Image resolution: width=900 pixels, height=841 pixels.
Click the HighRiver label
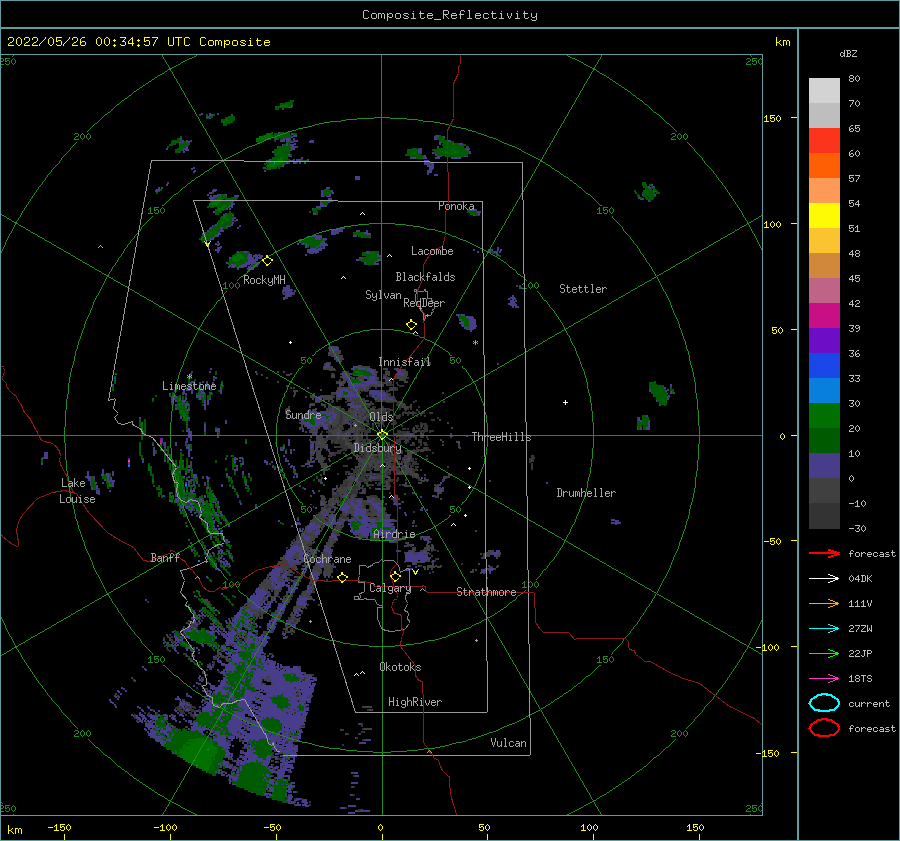coord(415,702)
